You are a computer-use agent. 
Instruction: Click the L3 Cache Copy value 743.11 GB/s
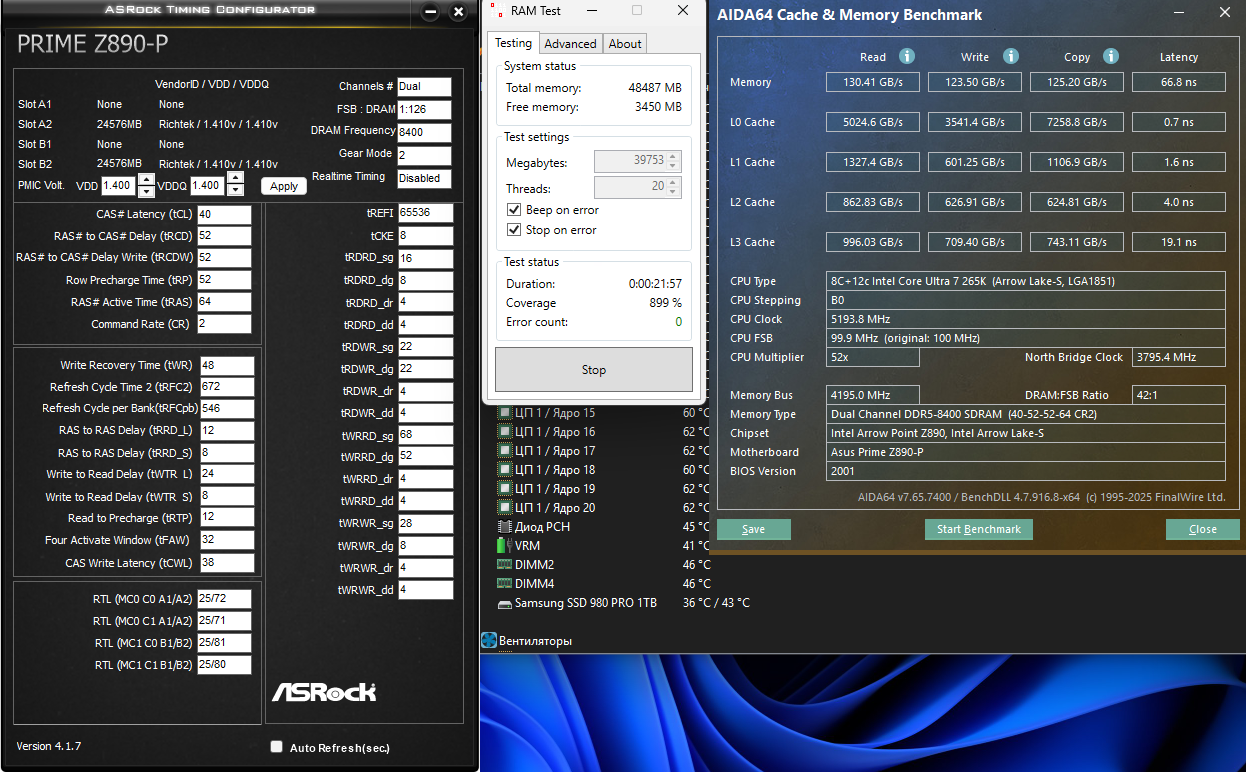(1076, 242)
